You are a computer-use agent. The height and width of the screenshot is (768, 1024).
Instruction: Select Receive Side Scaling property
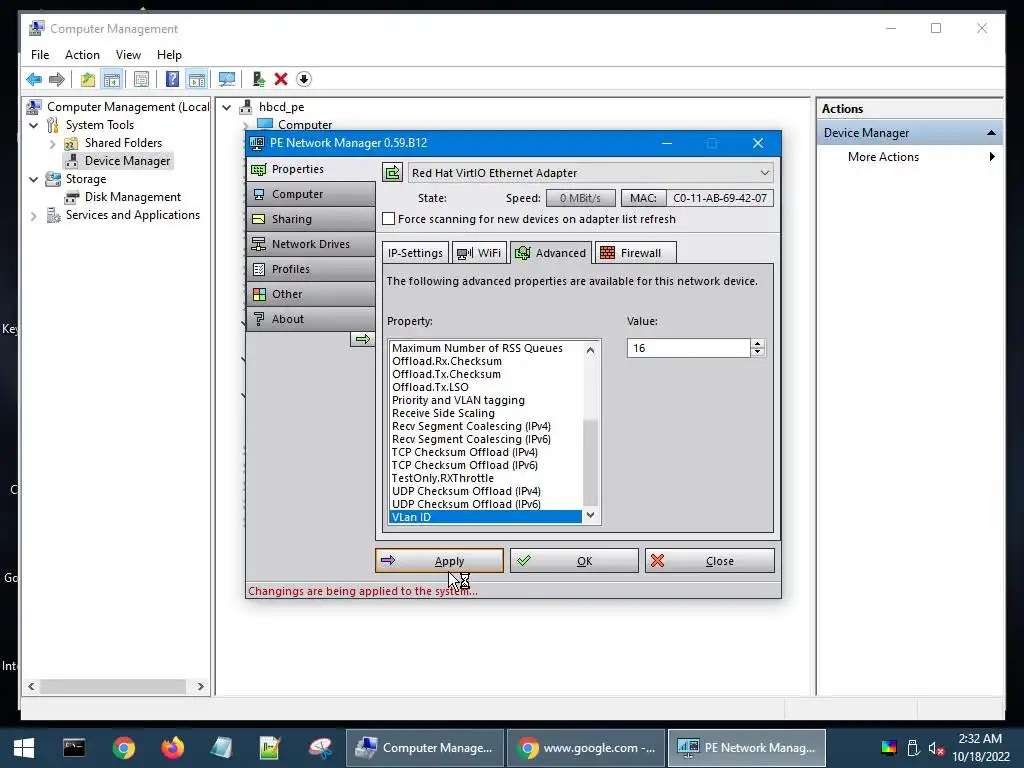tap(443, 413)
